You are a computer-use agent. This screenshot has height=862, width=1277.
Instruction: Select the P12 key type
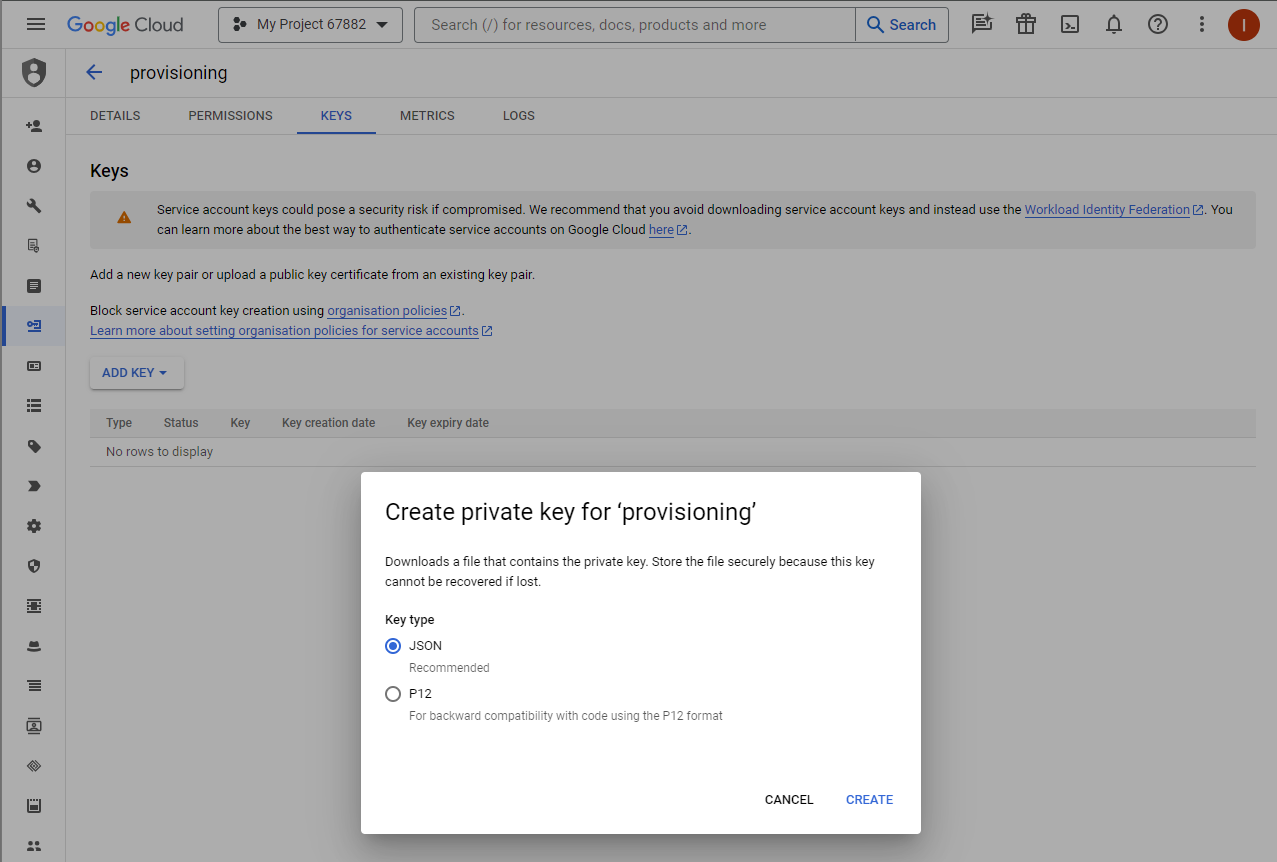(x=393, y=694)
